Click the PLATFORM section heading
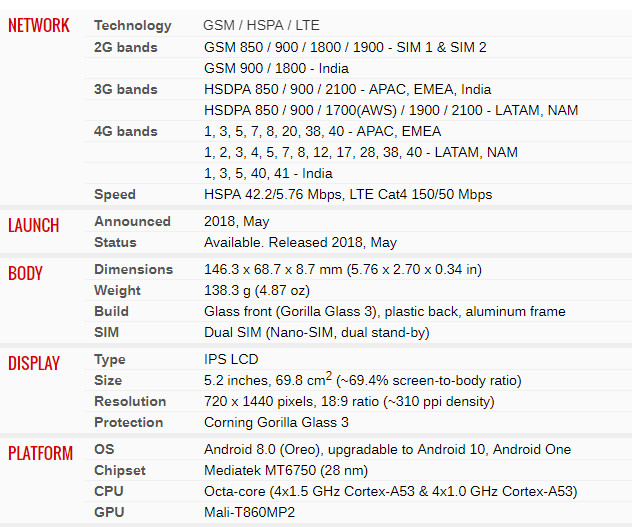632x527 pixels. 41,454
